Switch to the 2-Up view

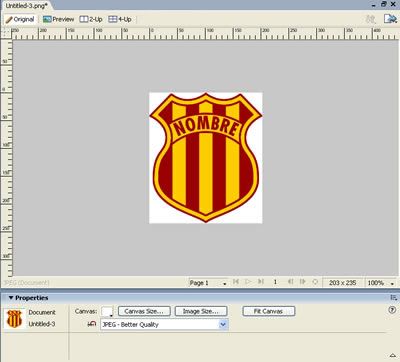coord(91,19)
